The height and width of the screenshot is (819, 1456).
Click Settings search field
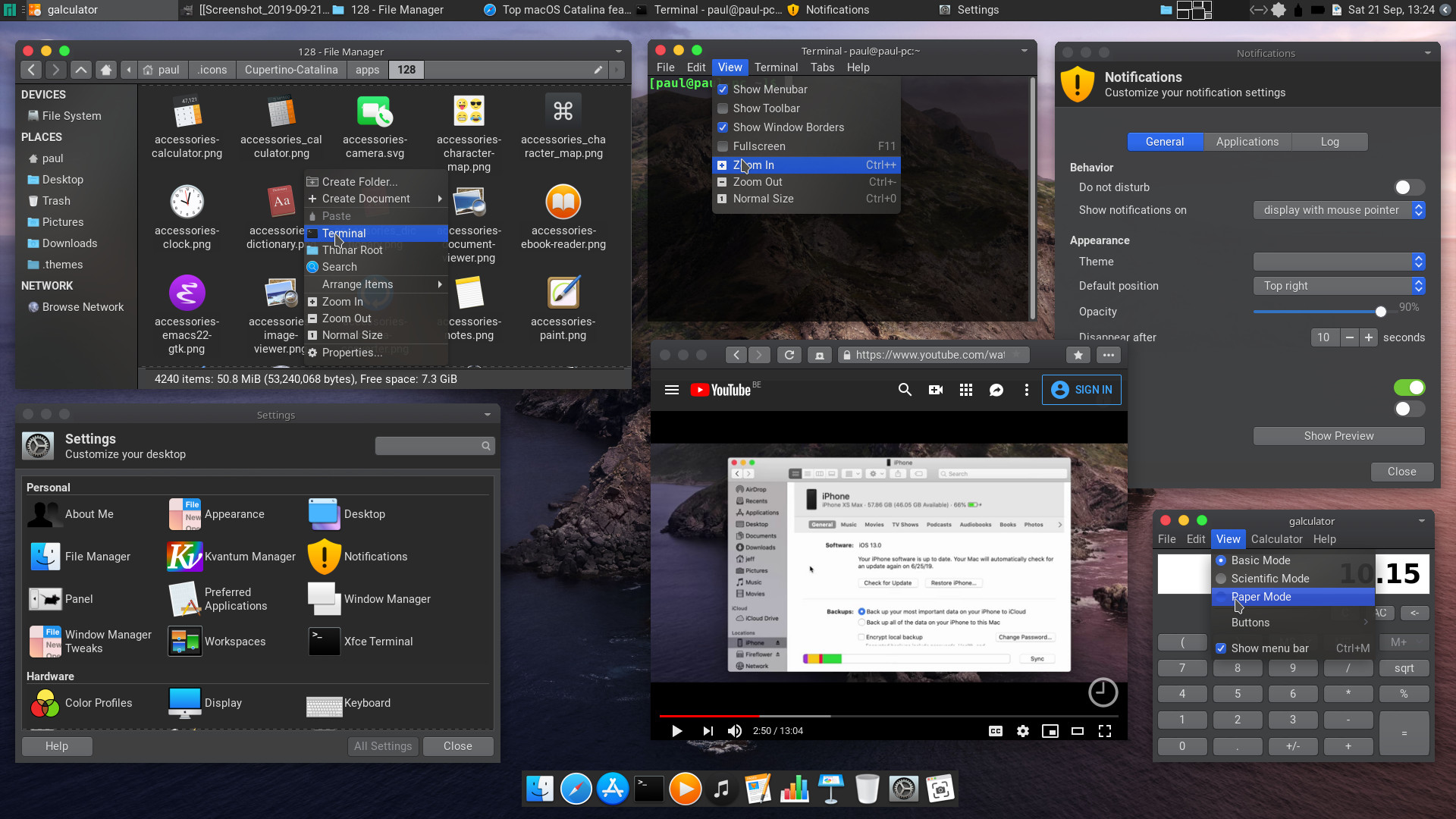[x=435, y=446]
